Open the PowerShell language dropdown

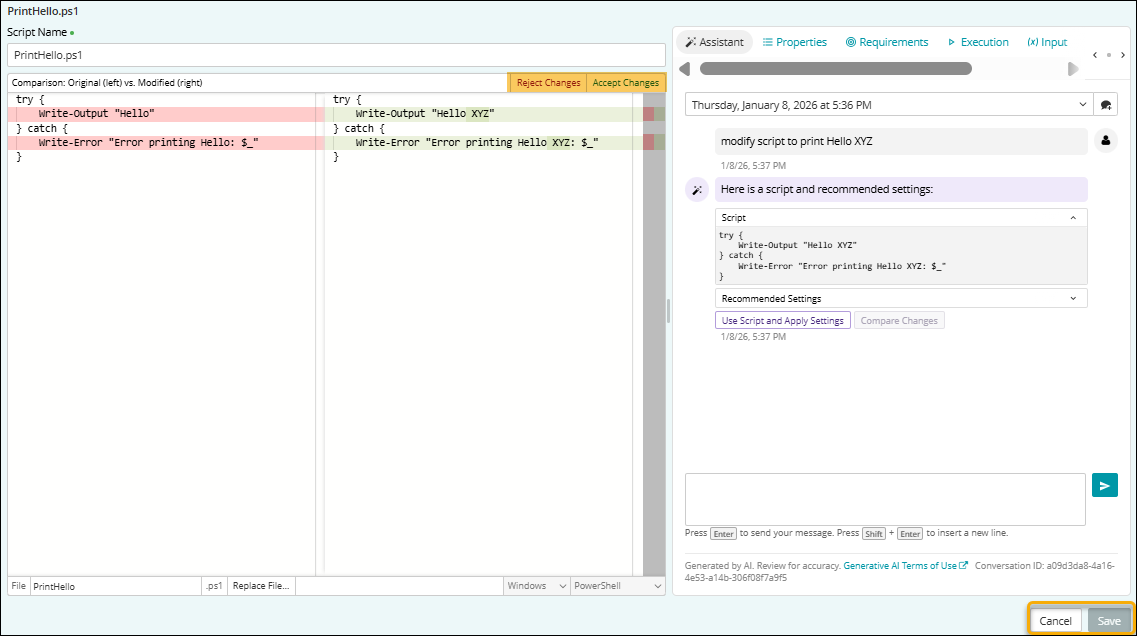tap(616, 586)
